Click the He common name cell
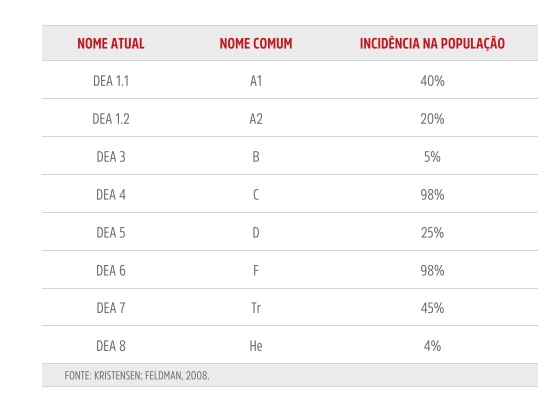 [256, 346]
